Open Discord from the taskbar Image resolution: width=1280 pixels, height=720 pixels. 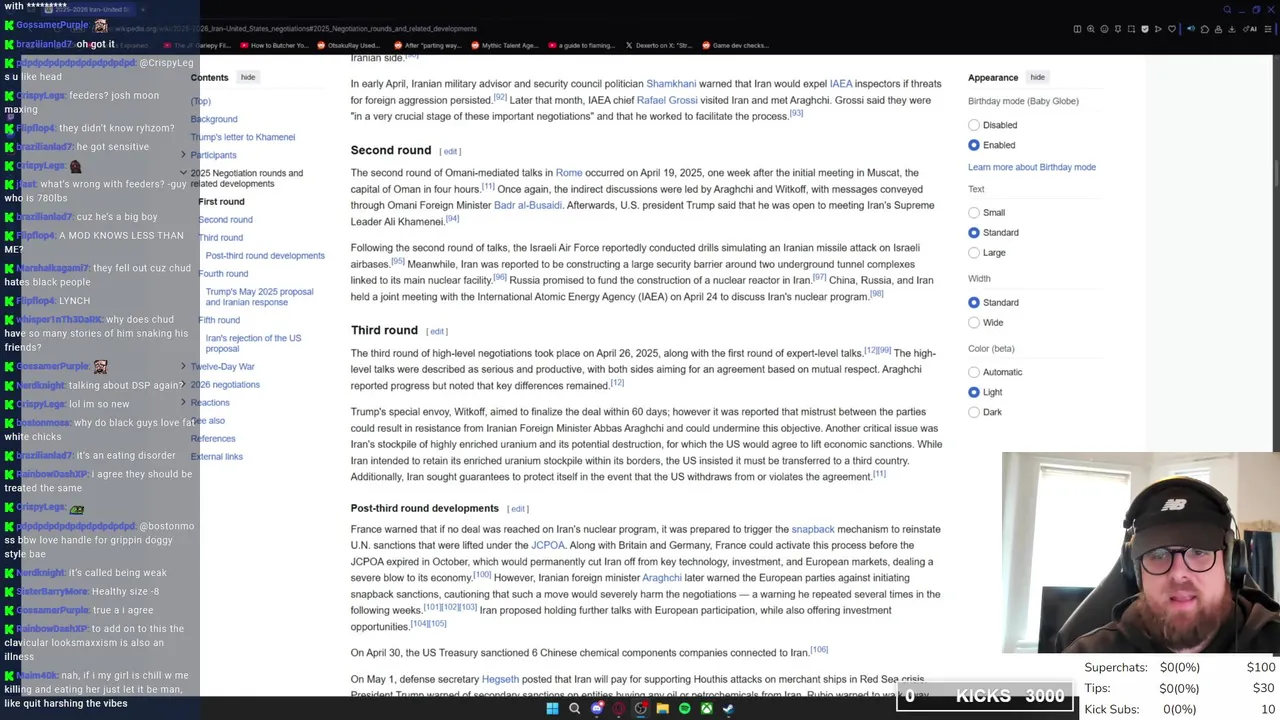(x=597, y=709)
